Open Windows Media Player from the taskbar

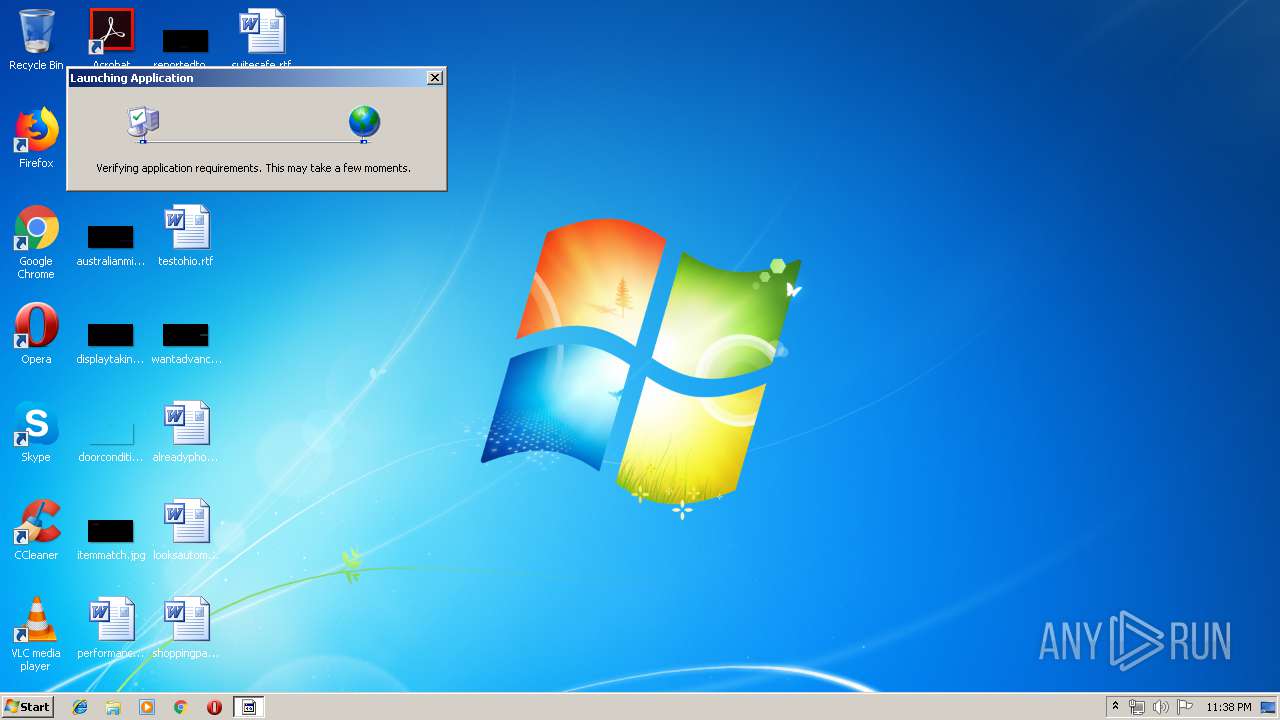[x=147, y=707]
